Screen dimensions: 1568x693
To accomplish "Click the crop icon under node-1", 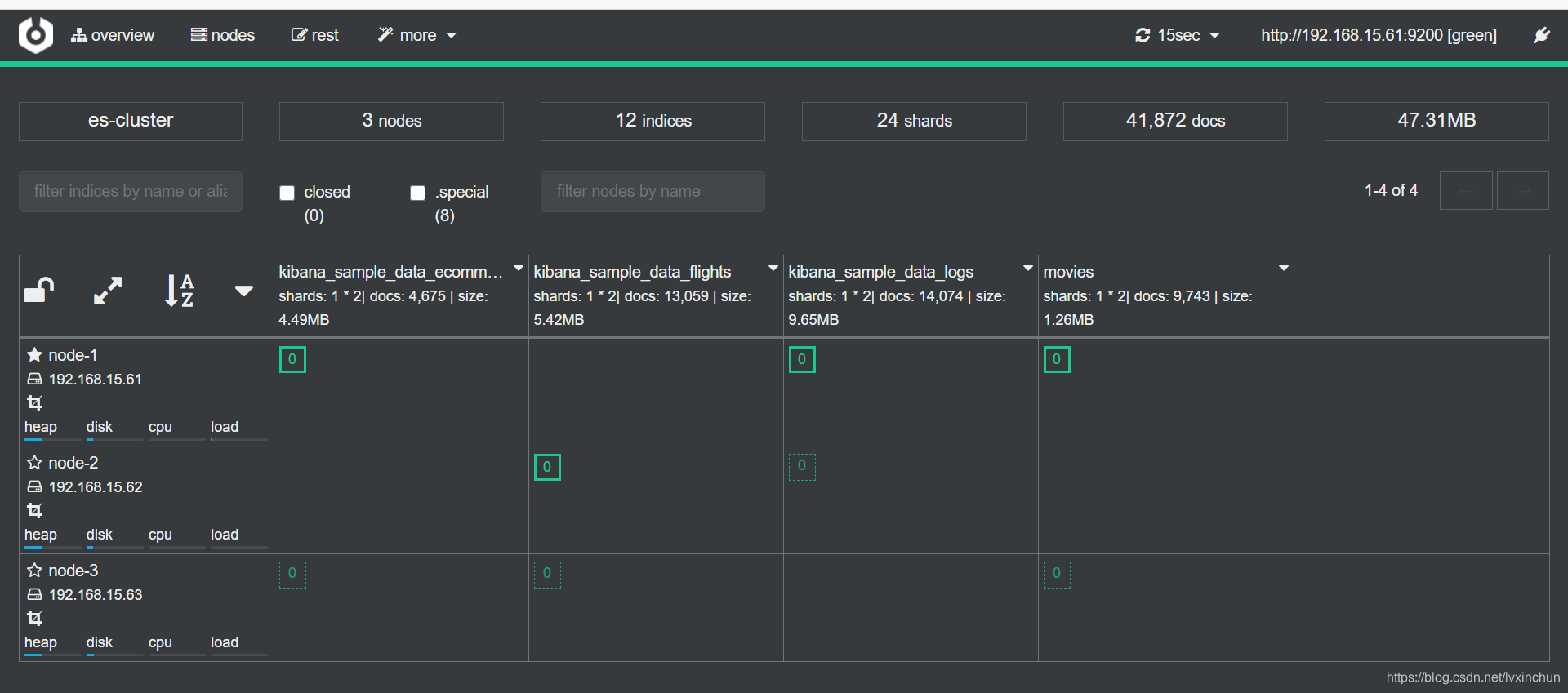I will pyautogui.click(x=34, y=402).
